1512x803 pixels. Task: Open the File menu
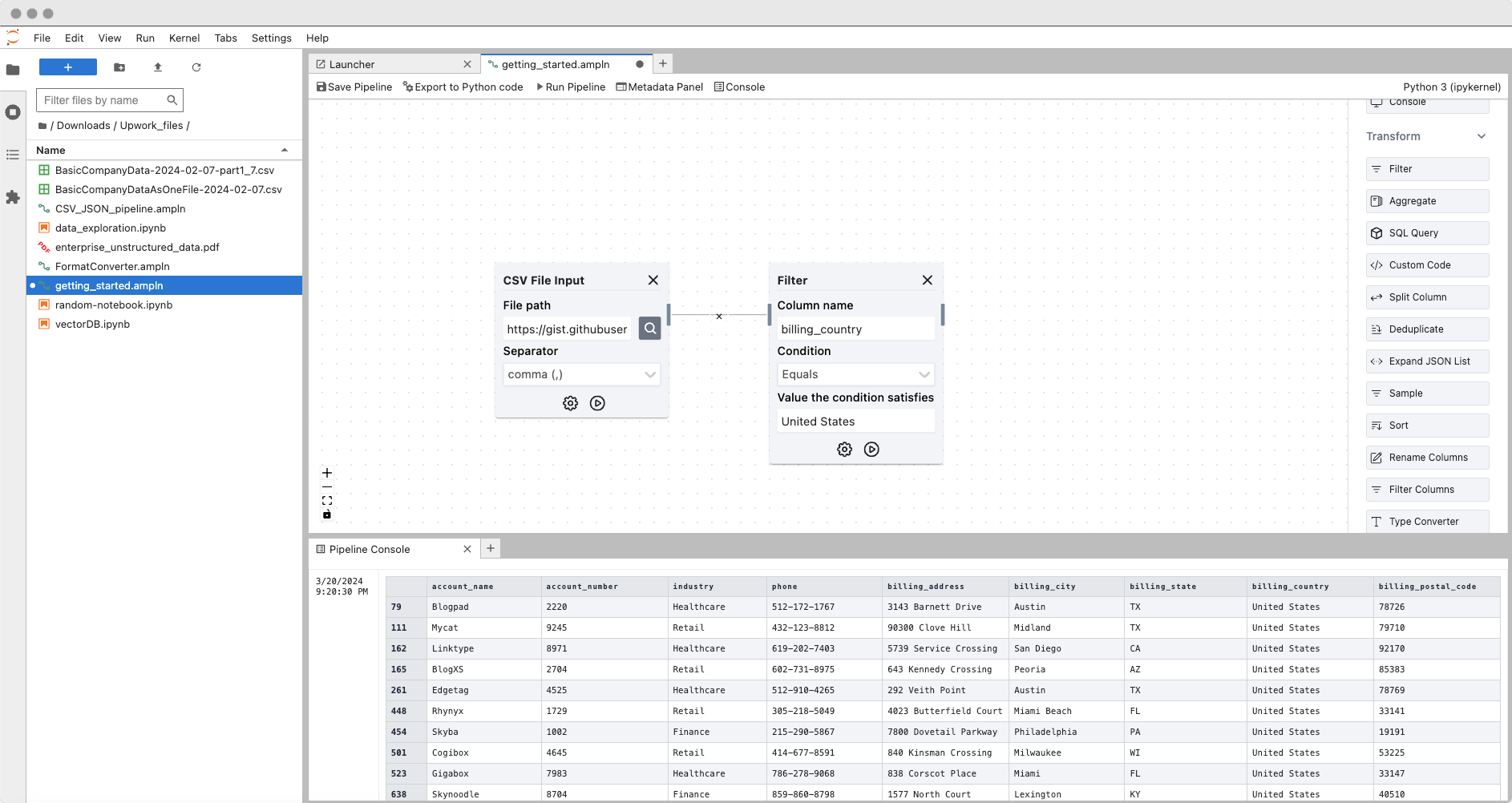click(x=42, y=38)
